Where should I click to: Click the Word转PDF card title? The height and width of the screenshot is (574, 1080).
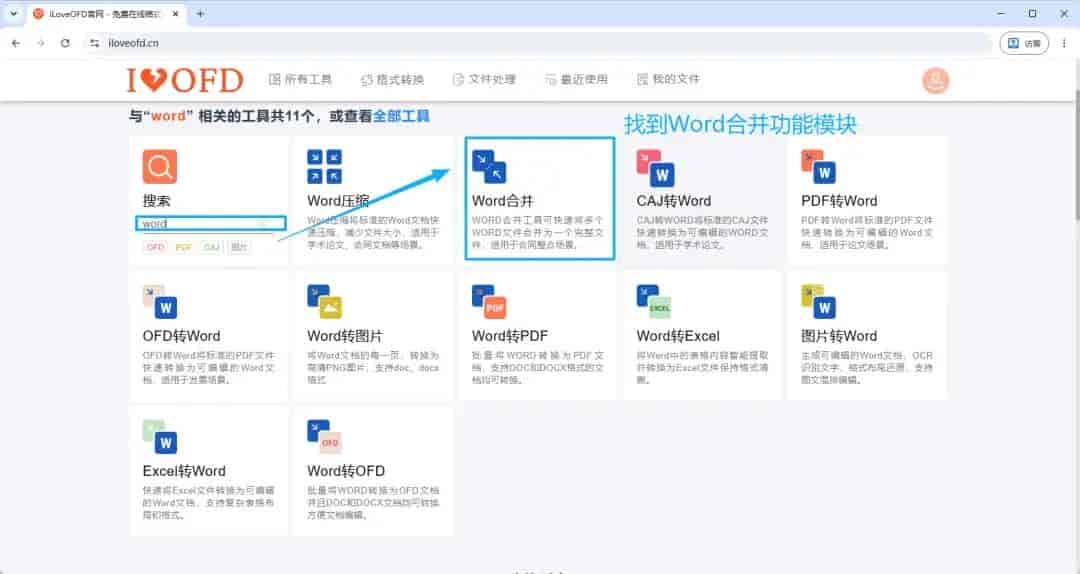pyautogui.click(x=510, y=336)
